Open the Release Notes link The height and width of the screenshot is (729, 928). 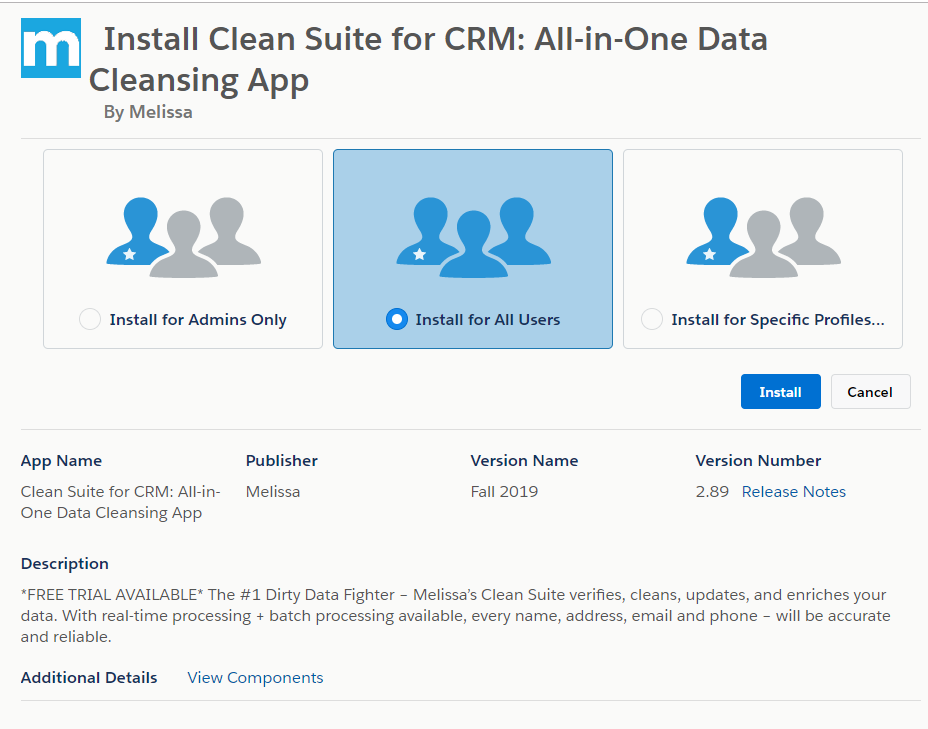pos(793,492)
